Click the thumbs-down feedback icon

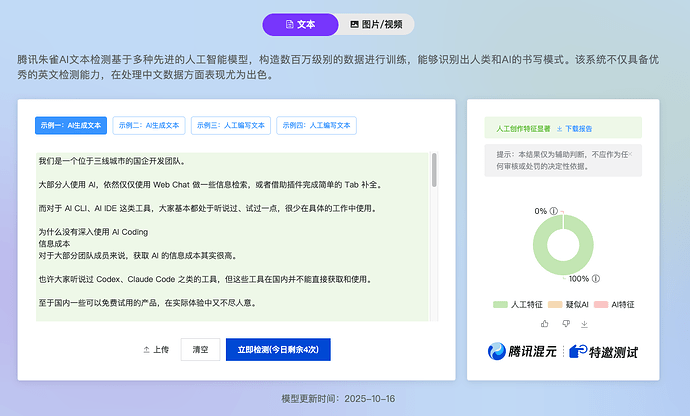(566, 324)
